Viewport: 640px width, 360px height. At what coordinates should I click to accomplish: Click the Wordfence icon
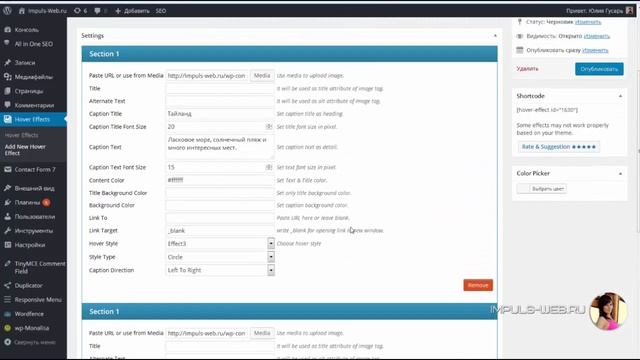click(x=7, y=314)
